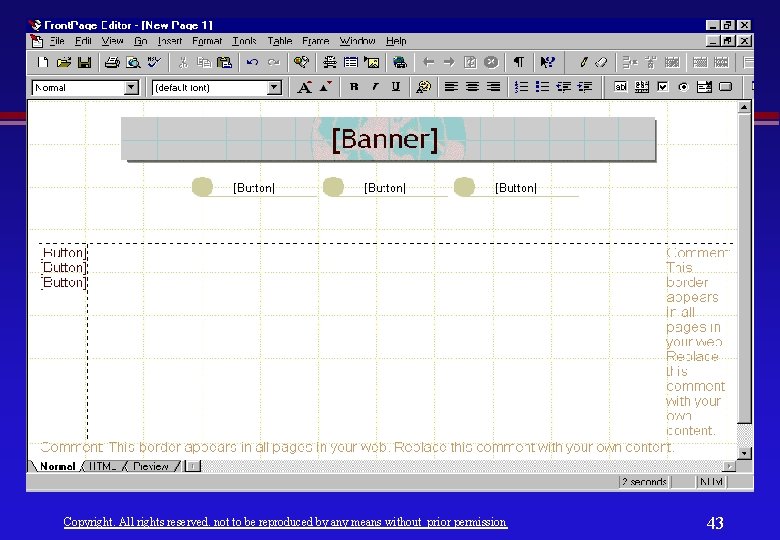Screen dimensions: 780x540
Task: Toggle italic formatting
Action: pyautogui.click(x=375, y=87)
